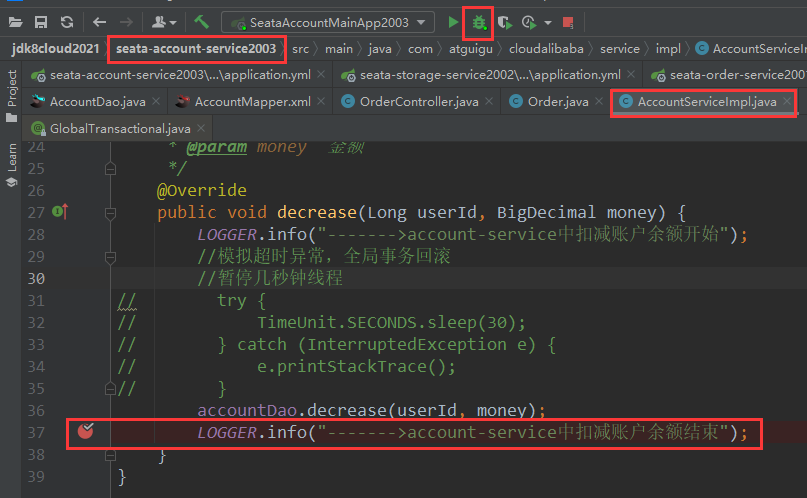The width and height of the screenshot is (807, 498).
Task: Start debugging with the bug icon
Action: click(x=479, y=23)
